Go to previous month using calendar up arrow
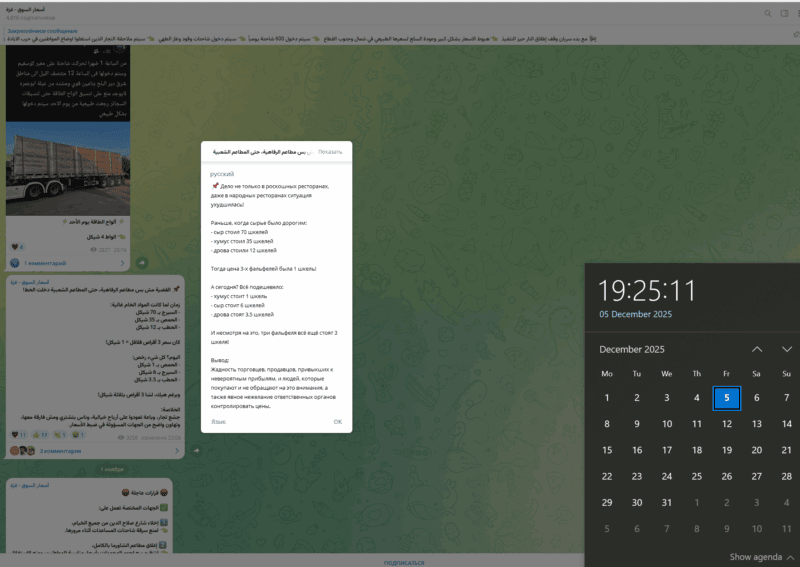 coord(756,349)
